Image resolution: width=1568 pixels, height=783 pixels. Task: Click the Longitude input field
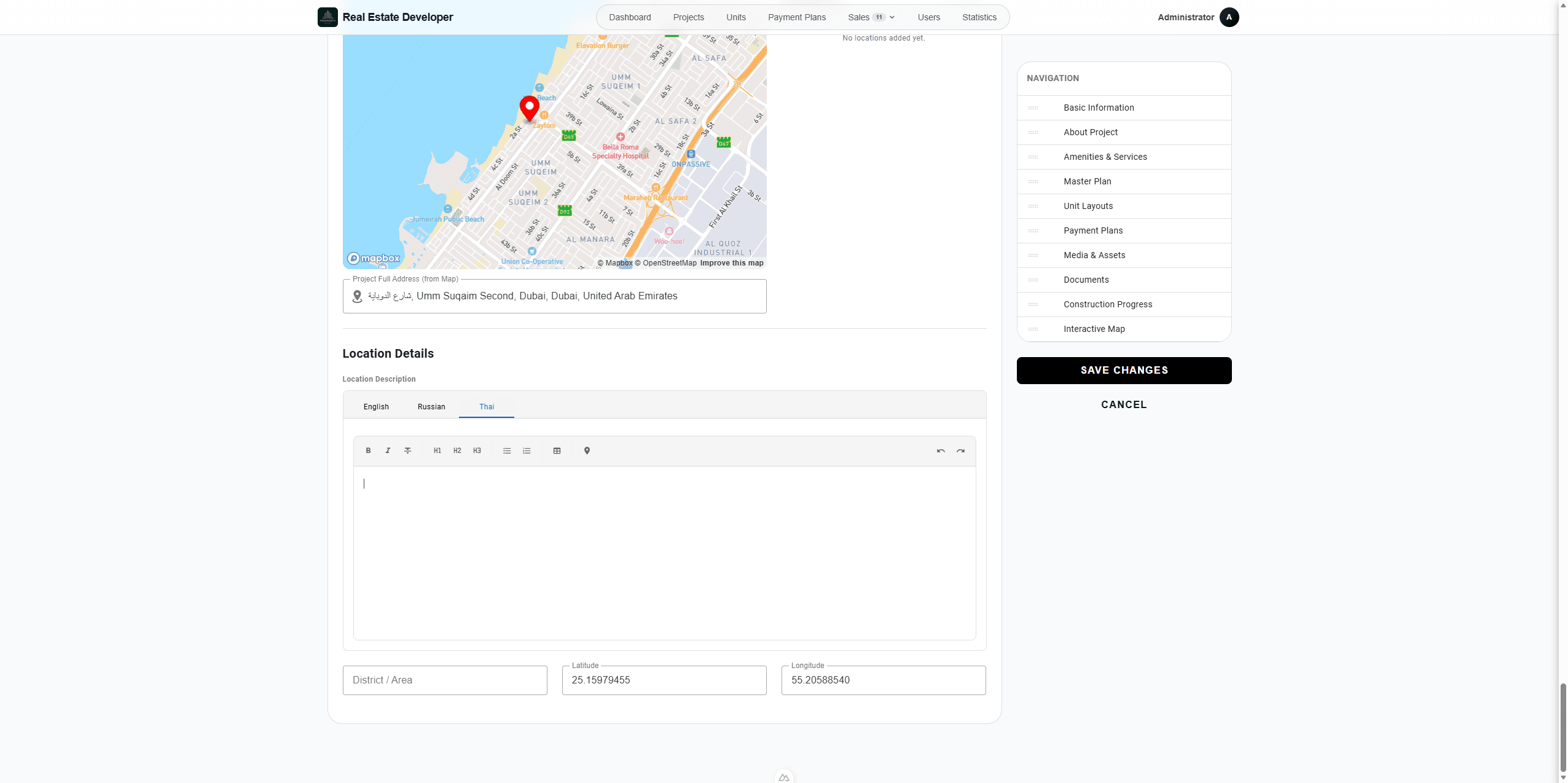click(x=884, y=680)
